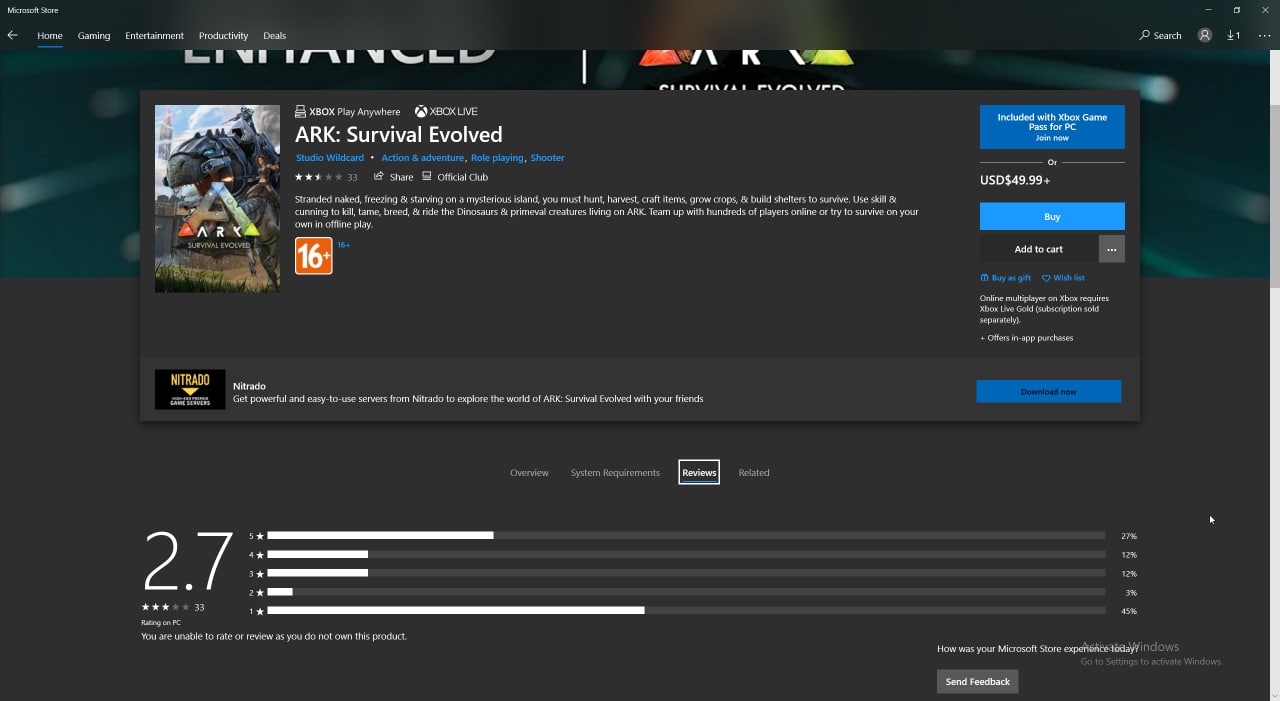Restore down the Microsoft Store window
This screenshot has height=701, width=1280.
[1236, 10]
